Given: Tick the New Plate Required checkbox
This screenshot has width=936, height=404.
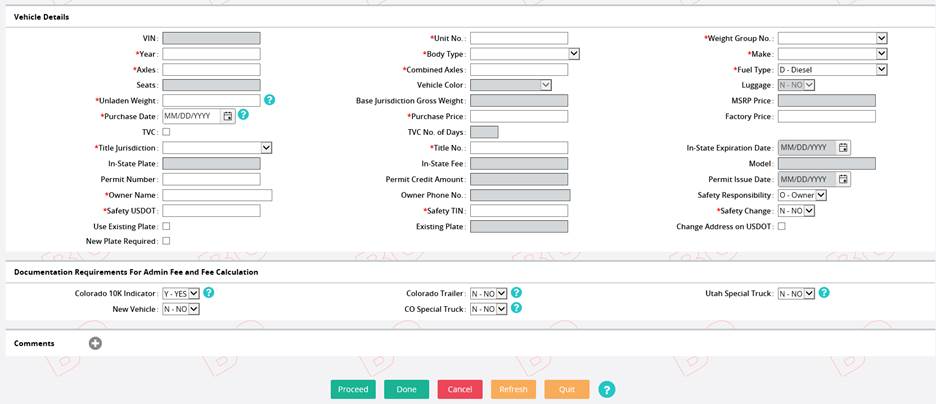Looking at the screenshot, I should coord(166,241).
